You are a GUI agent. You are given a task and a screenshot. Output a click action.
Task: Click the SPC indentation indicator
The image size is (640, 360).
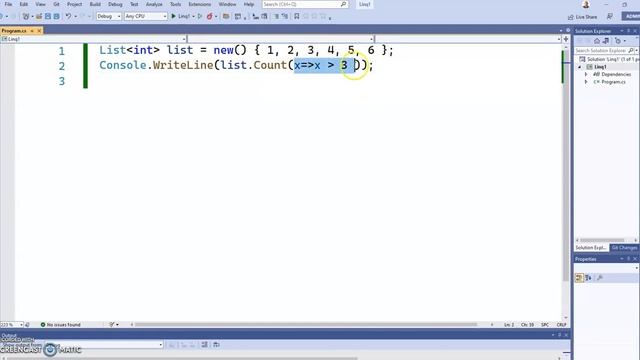click(545, 325)
